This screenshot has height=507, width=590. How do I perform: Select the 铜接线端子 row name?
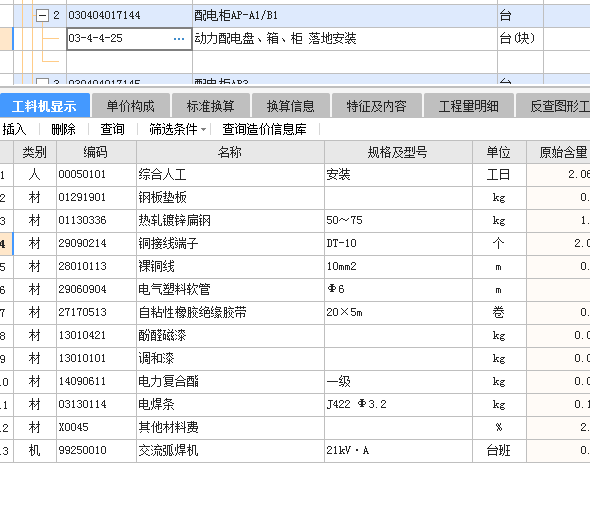(230, 244)
